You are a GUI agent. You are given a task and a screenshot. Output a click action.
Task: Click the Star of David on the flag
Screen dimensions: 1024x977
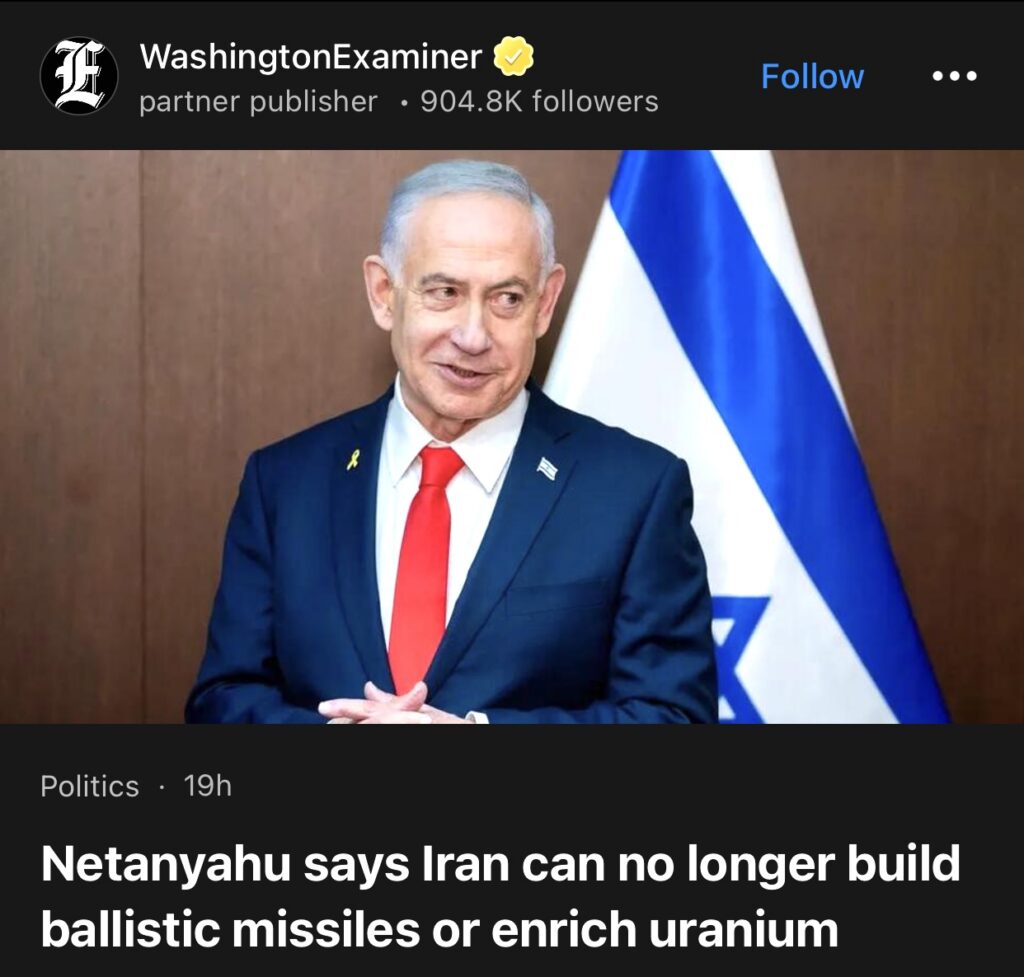pos(738,660)
